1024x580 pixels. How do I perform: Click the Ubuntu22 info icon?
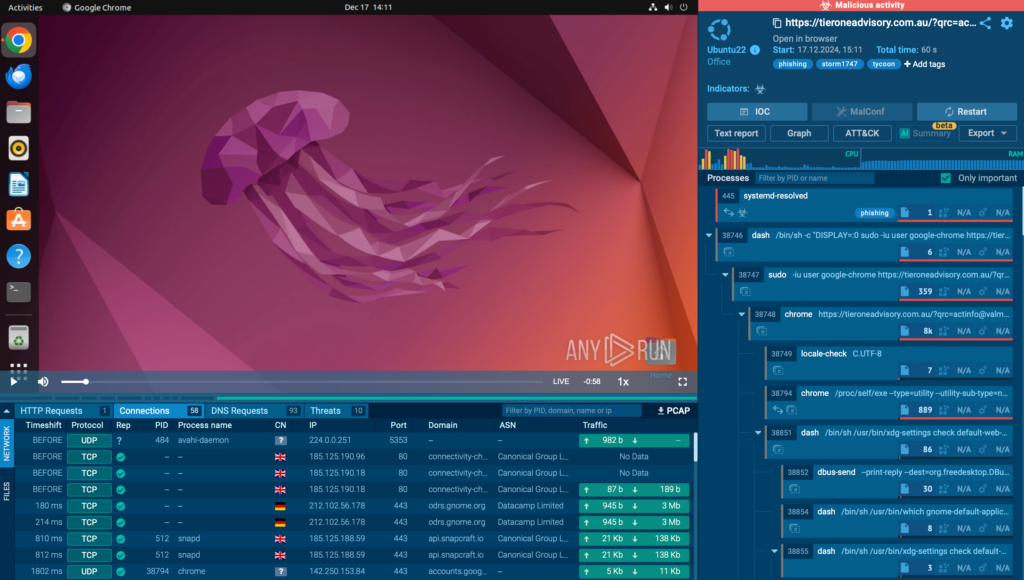755,50
